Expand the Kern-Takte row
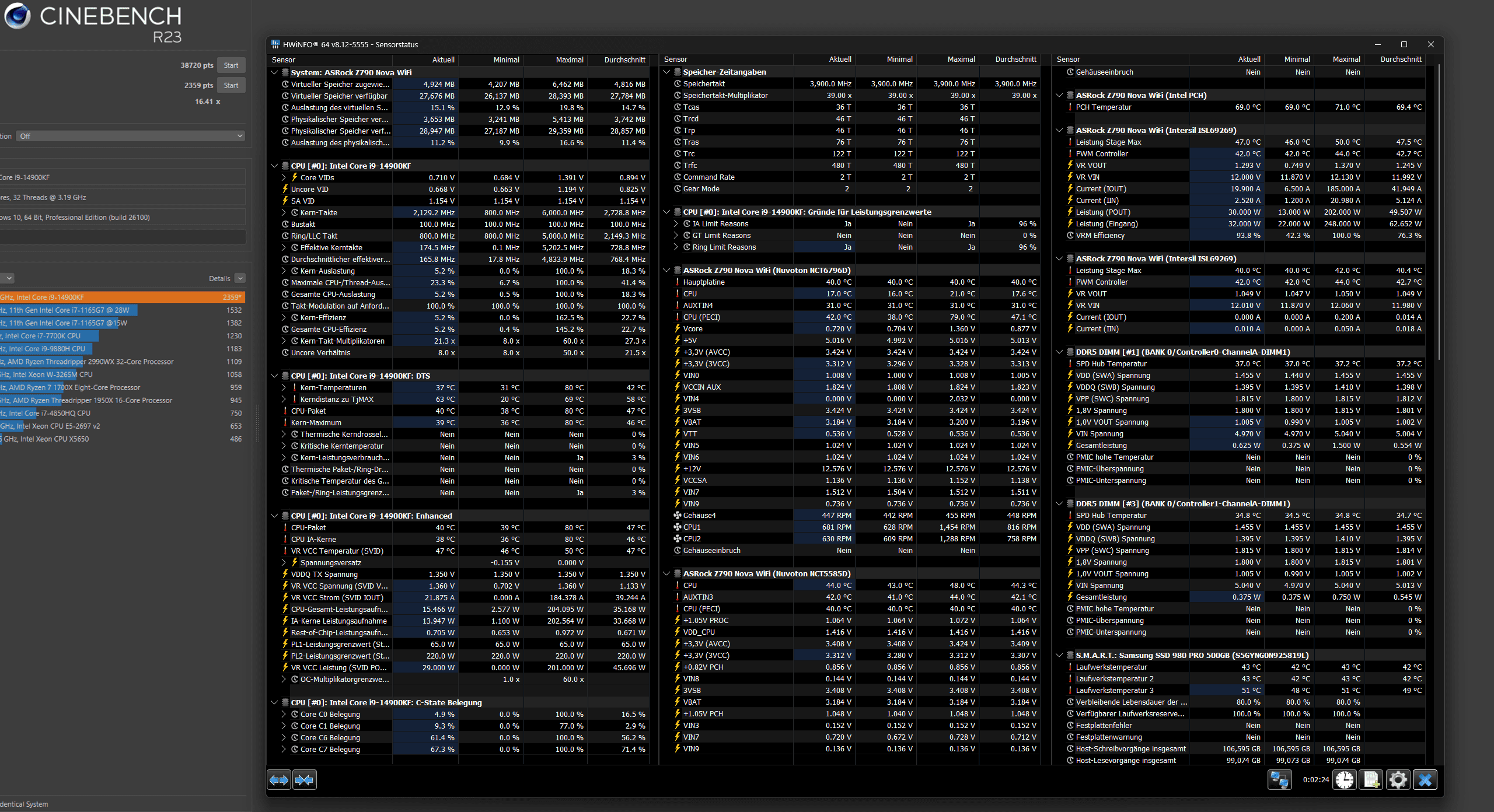Screen dimensions: 1494x812 284,212
